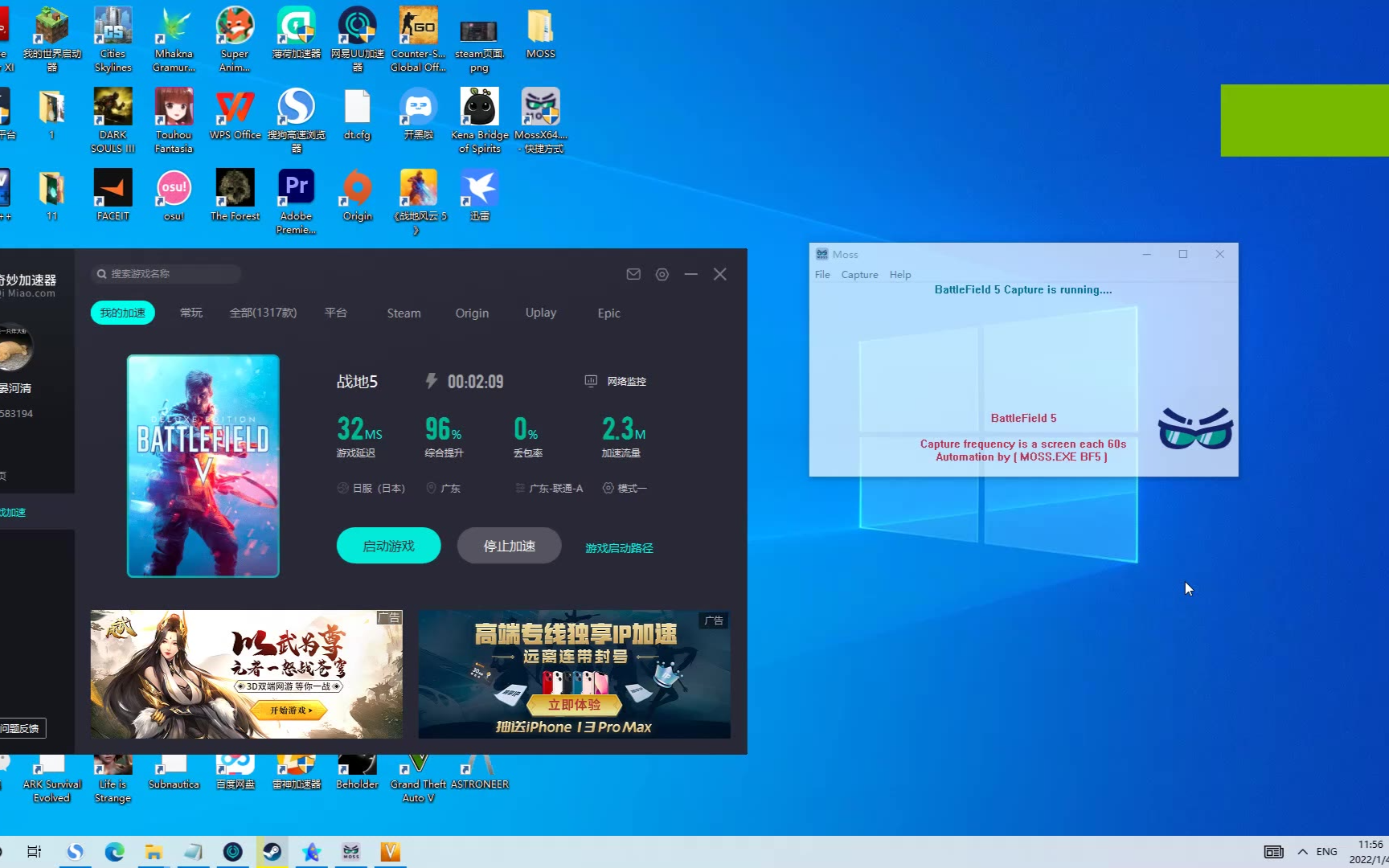Select the 常玩 tab

point(191,313)
